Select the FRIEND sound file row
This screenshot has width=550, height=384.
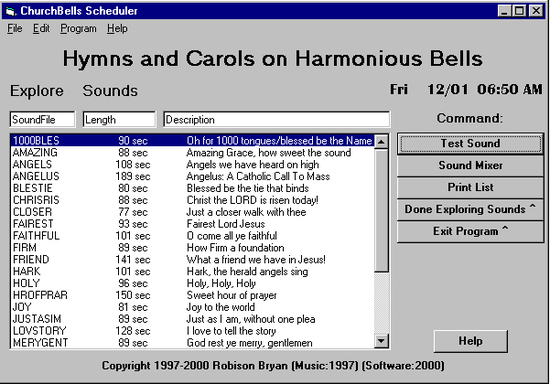click(192, 260)
